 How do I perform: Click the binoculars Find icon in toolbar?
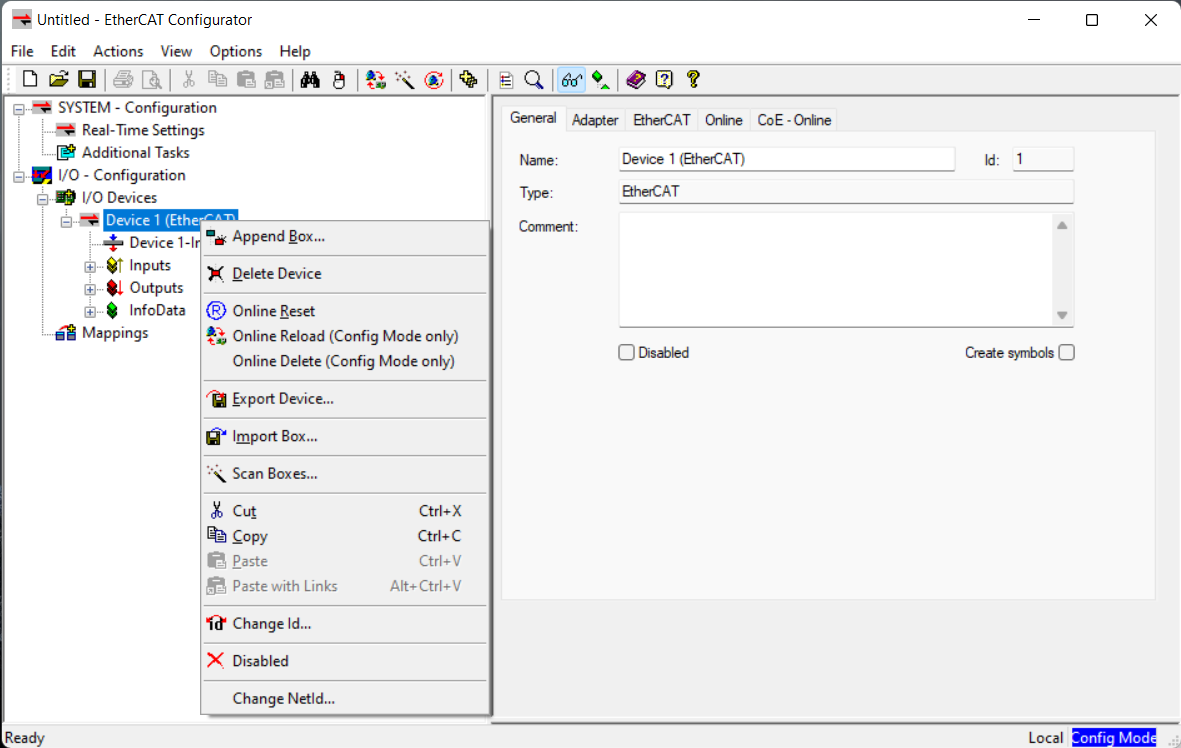[x=310, y=79]
